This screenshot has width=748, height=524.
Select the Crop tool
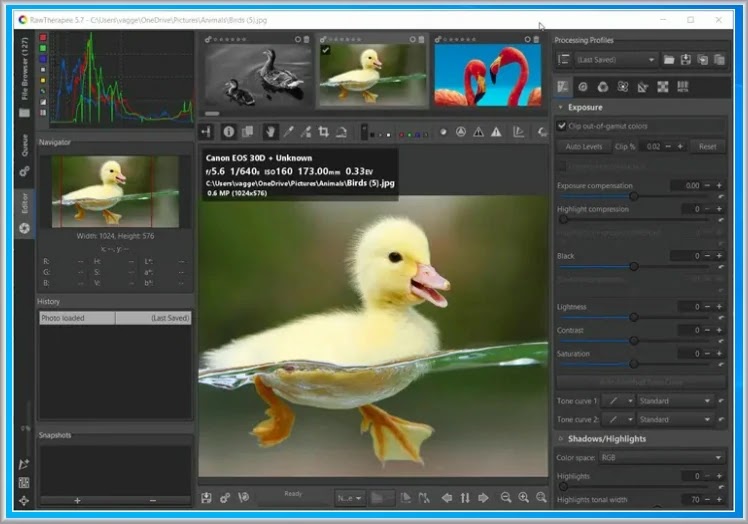pos(324,132)
